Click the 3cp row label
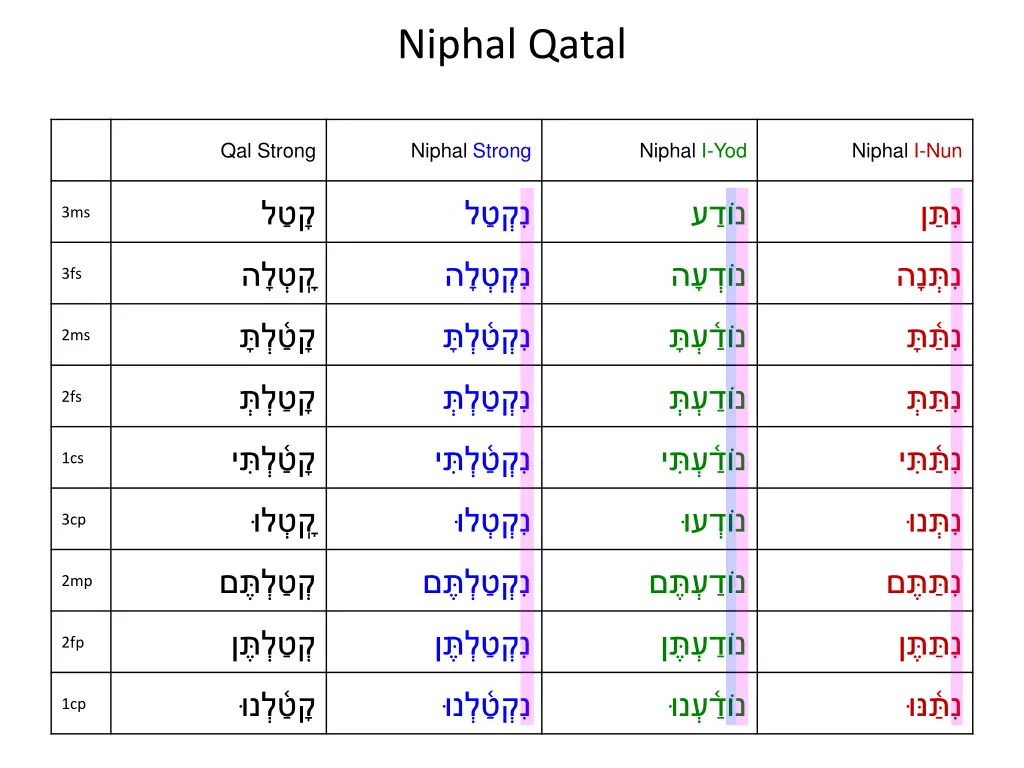 [x=73, y=520]
